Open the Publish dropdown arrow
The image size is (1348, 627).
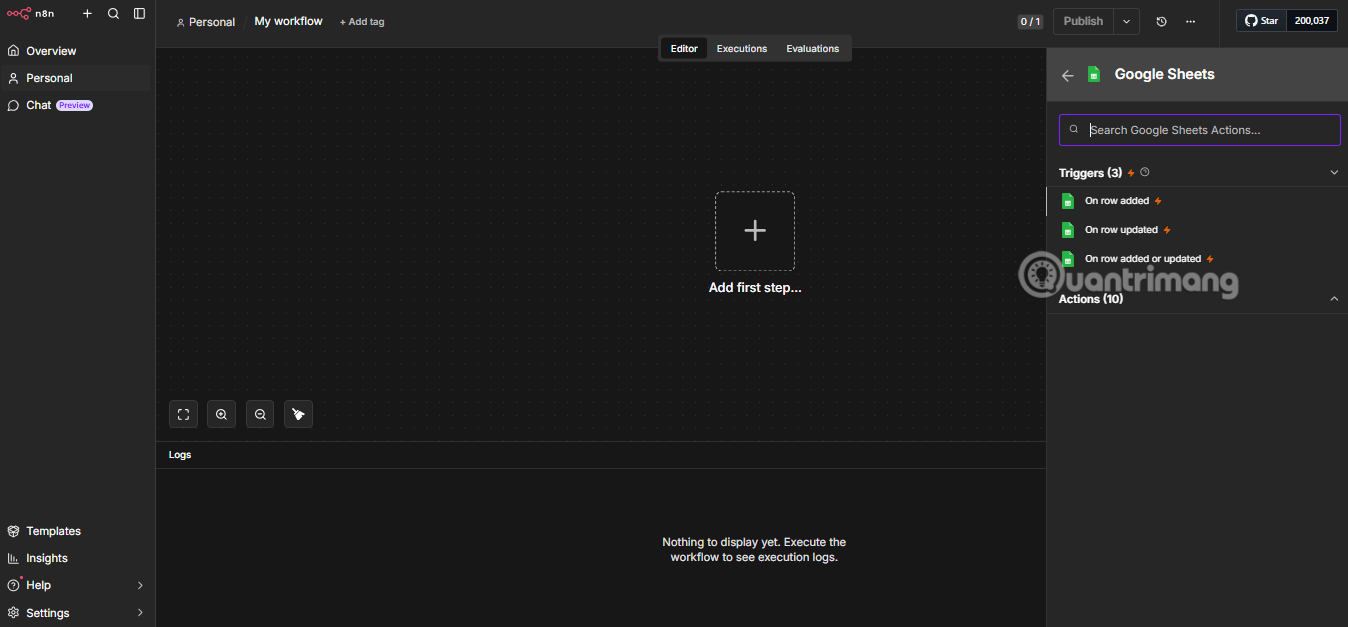point(1127,21)
